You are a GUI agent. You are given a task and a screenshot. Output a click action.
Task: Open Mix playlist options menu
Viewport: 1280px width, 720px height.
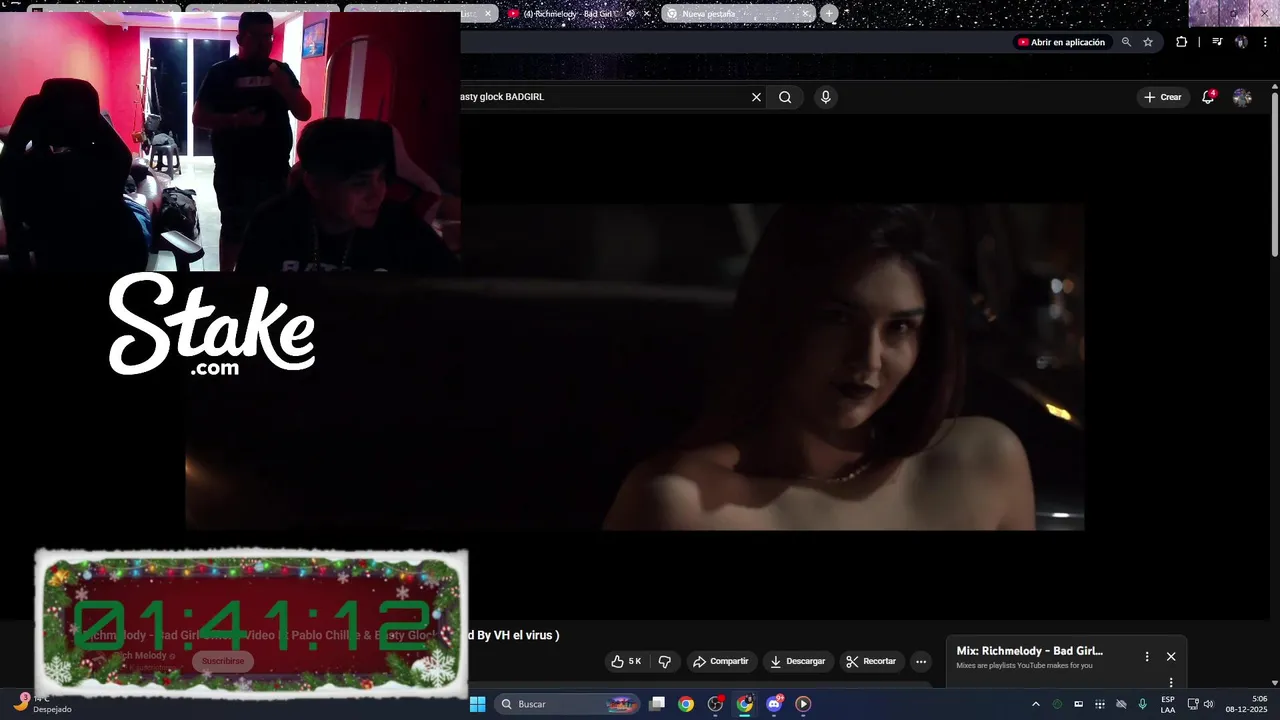pyautogui.click(x=1147, y=657)
